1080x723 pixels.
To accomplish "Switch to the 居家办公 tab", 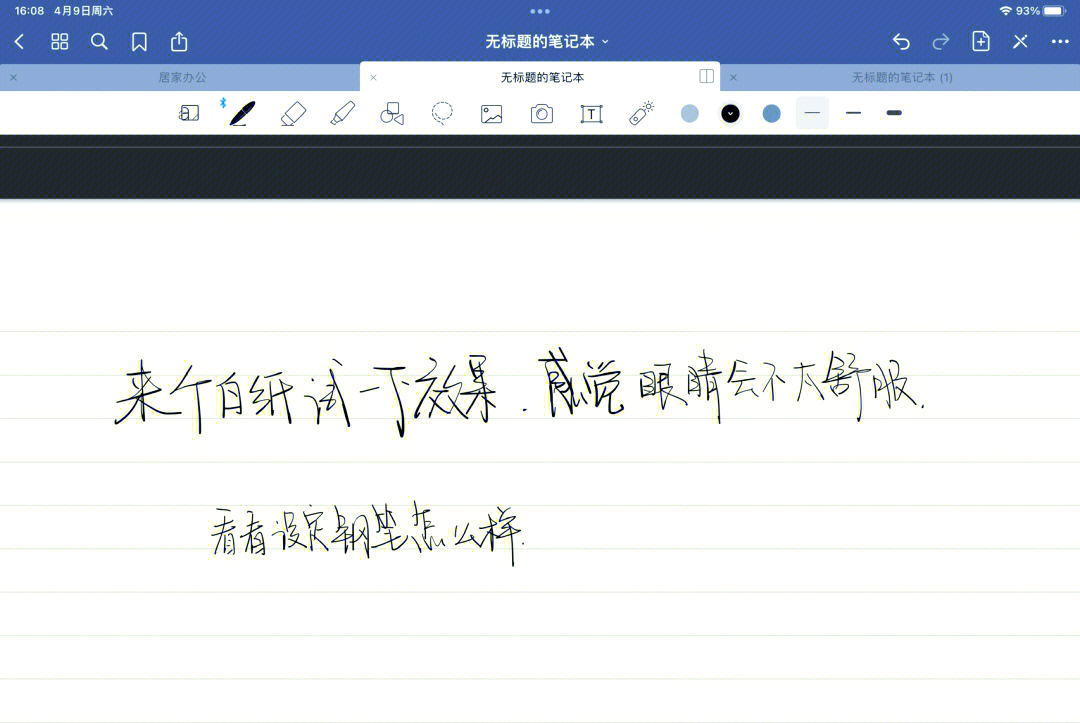I will 180,76.
